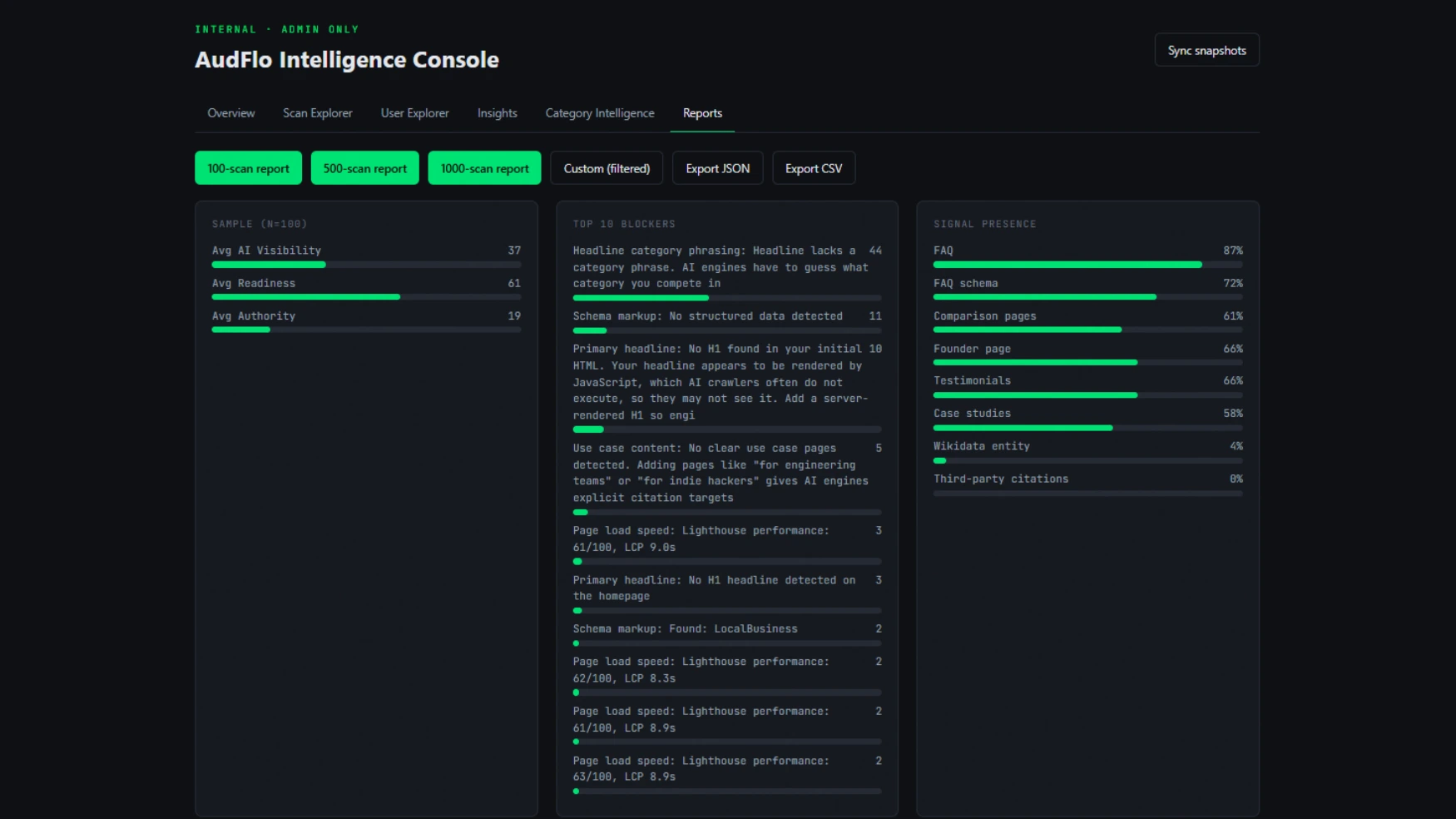
Task: Select the Headline category phrasing blocker entry
Action: click(x=727, y=272)
